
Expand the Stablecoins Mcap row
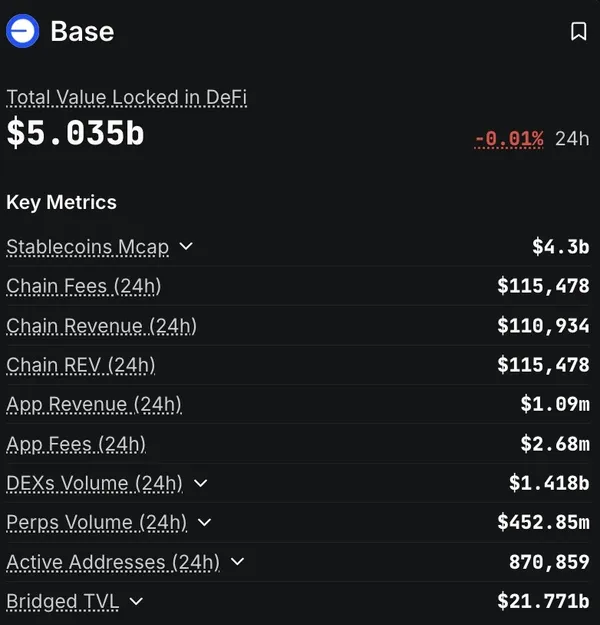pyautogui.click(x=185, y=246)
